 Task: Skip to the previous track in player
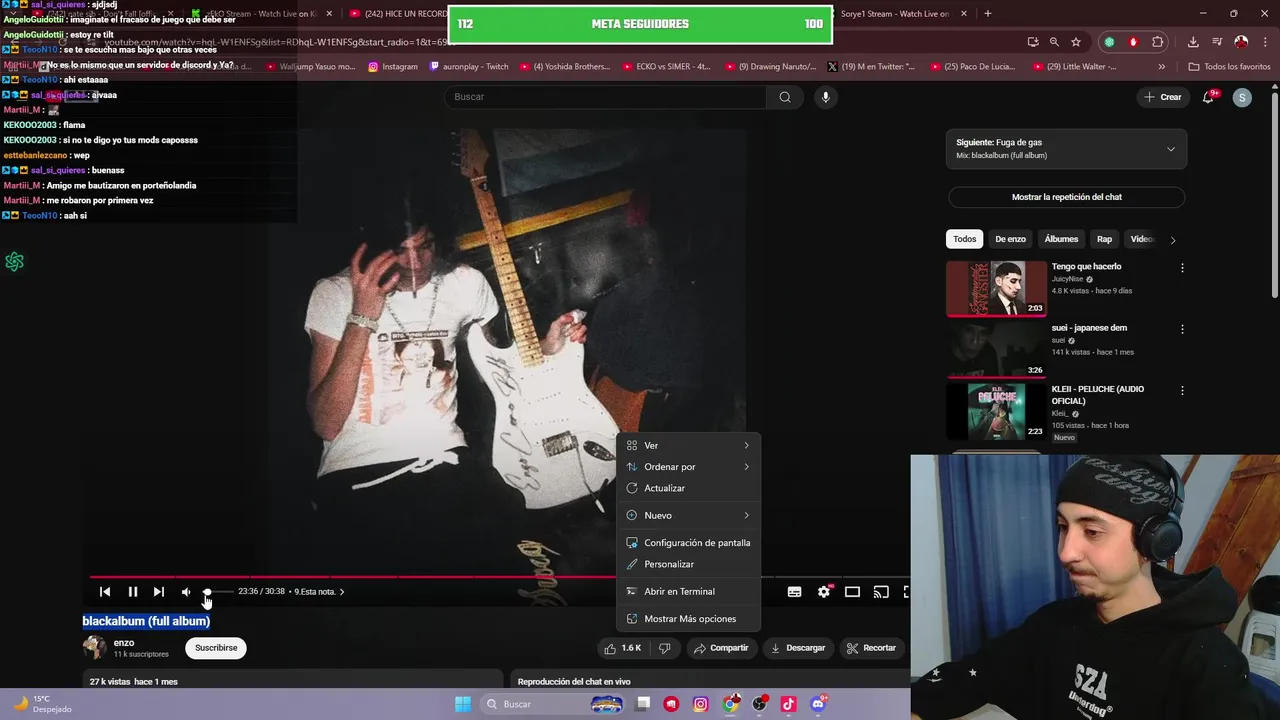pos(105,592)
